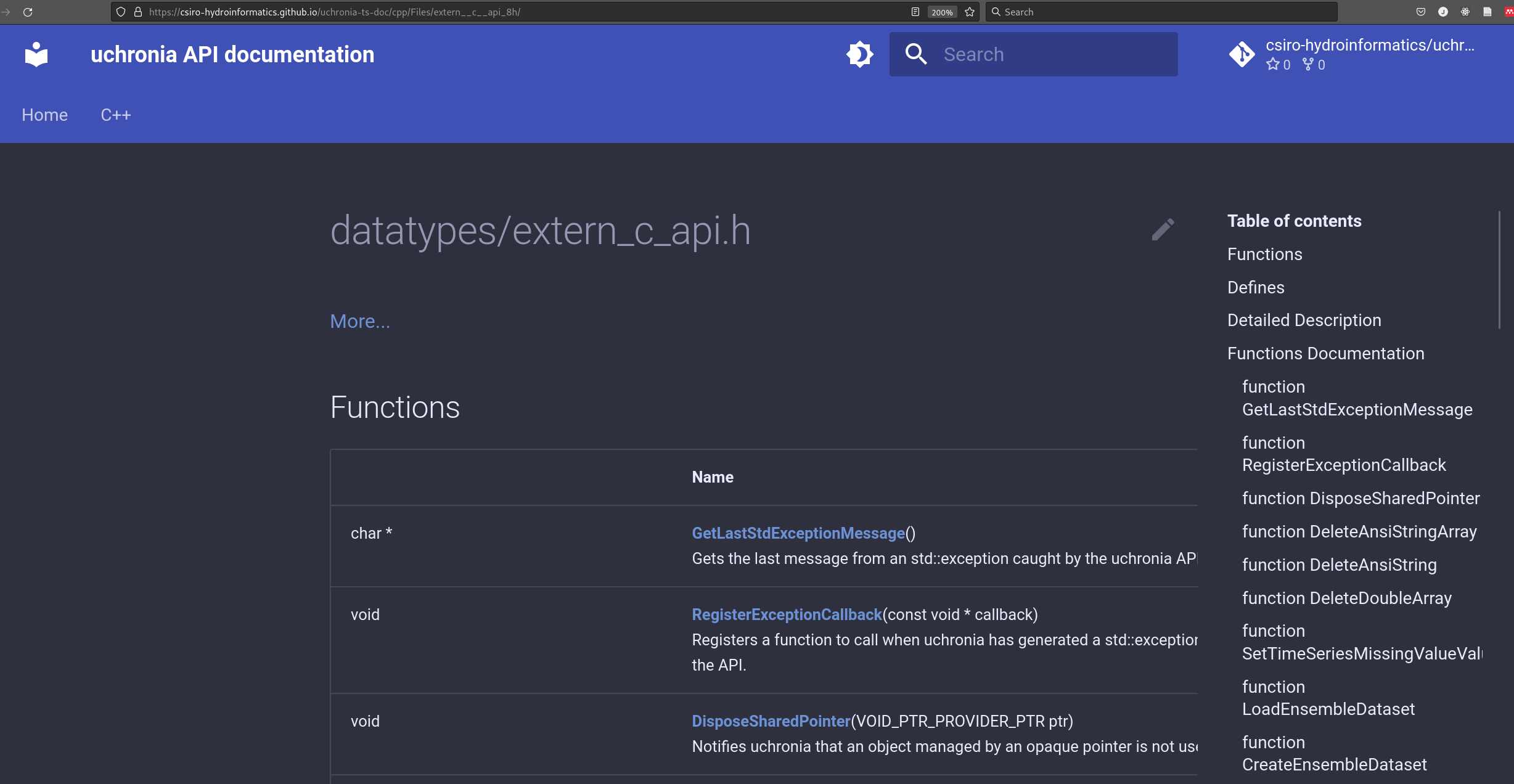
Task: Click the magnifier icon in docs search
Action: click(915, 54)
